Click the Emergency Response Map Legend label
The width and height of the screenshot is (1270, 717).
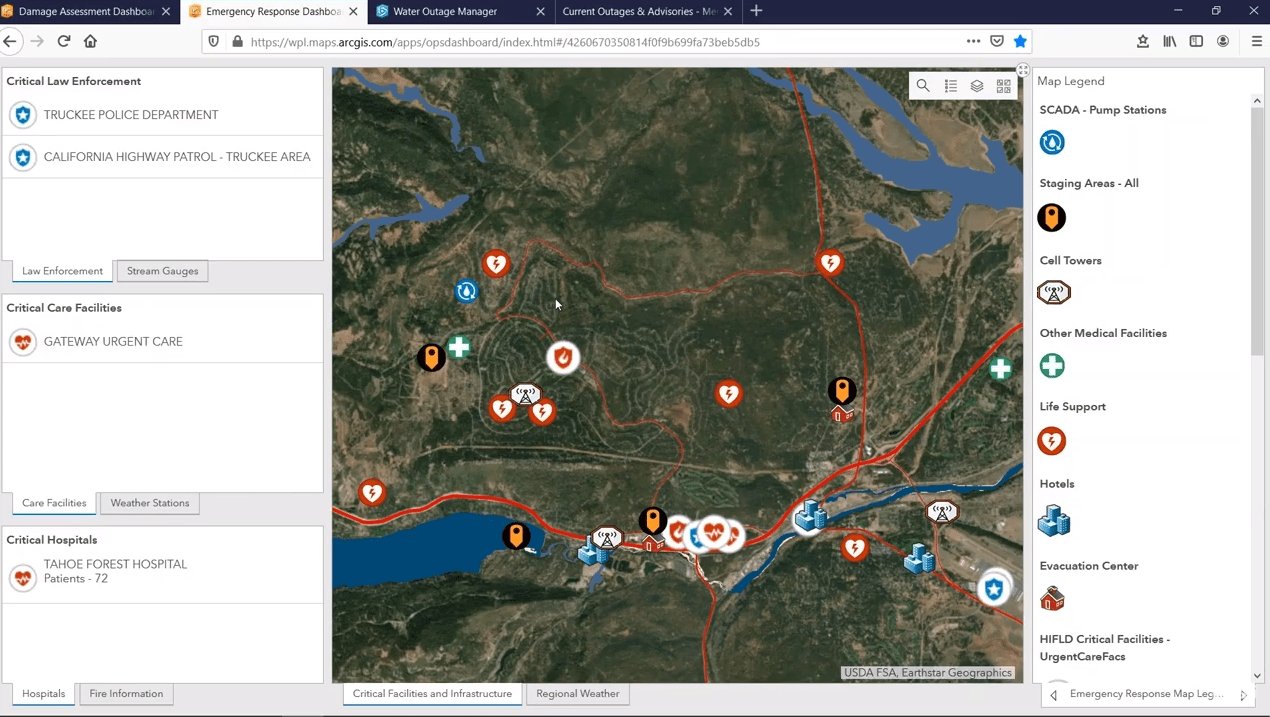(1146, 694)
